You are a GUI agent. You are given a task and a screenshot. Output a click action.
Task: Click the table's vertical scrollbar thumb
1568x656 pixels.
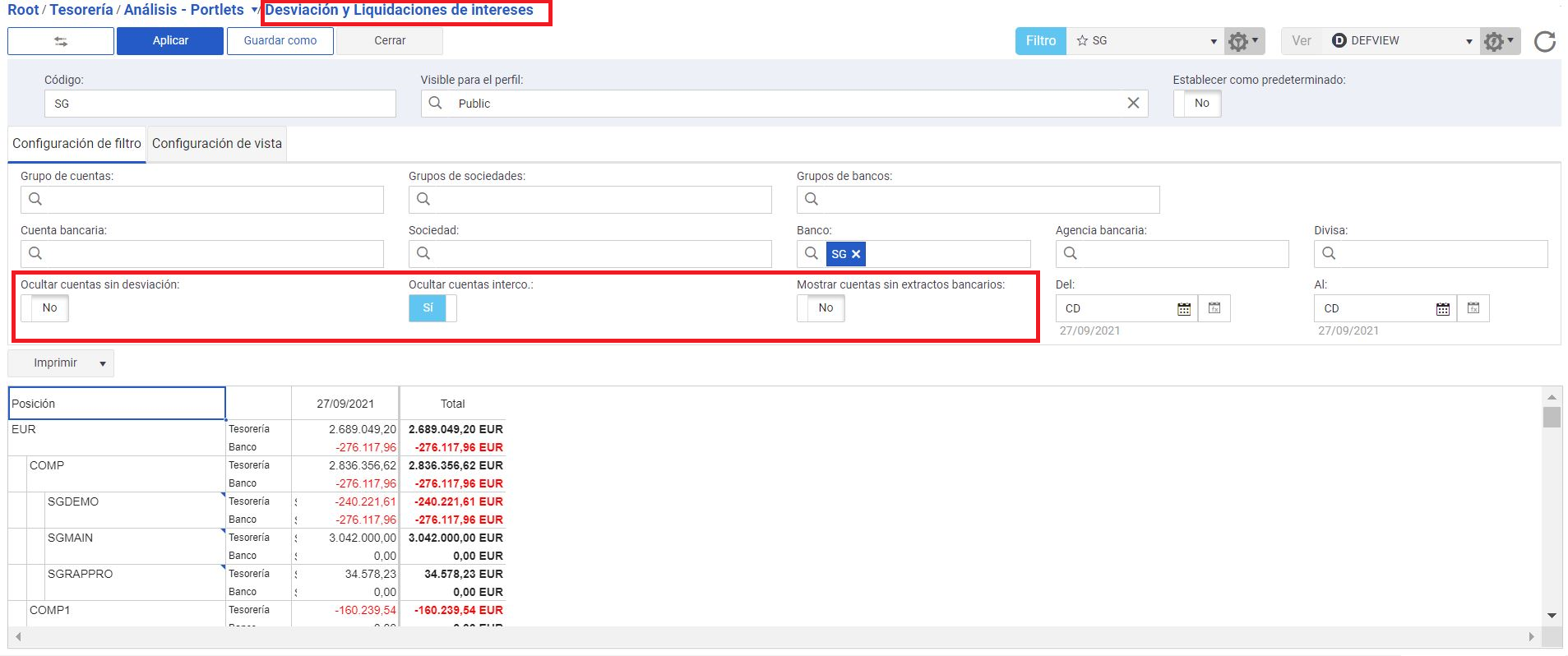[x=1551, y=418]
